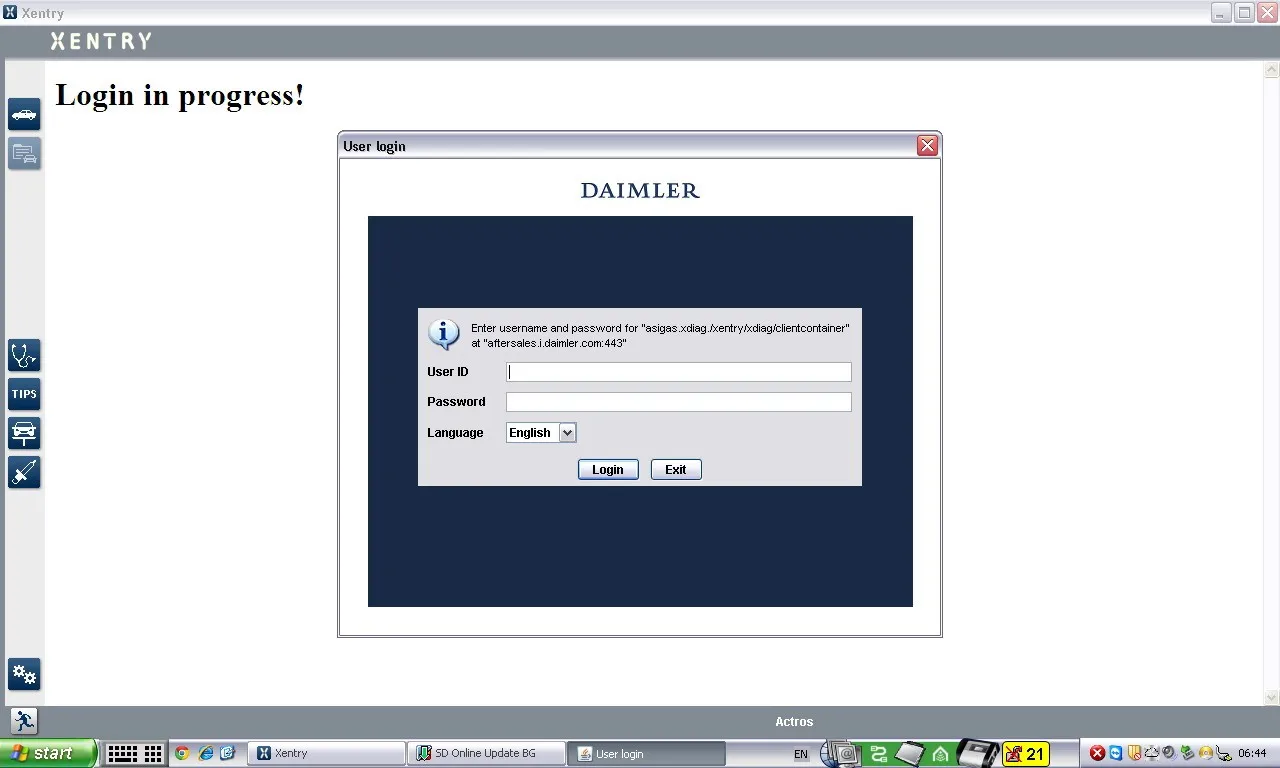Focus the User ID input field
Image resolution: width=1280 pixels, height=768 pixels.
pyautogui.click(x=679, y=372)
